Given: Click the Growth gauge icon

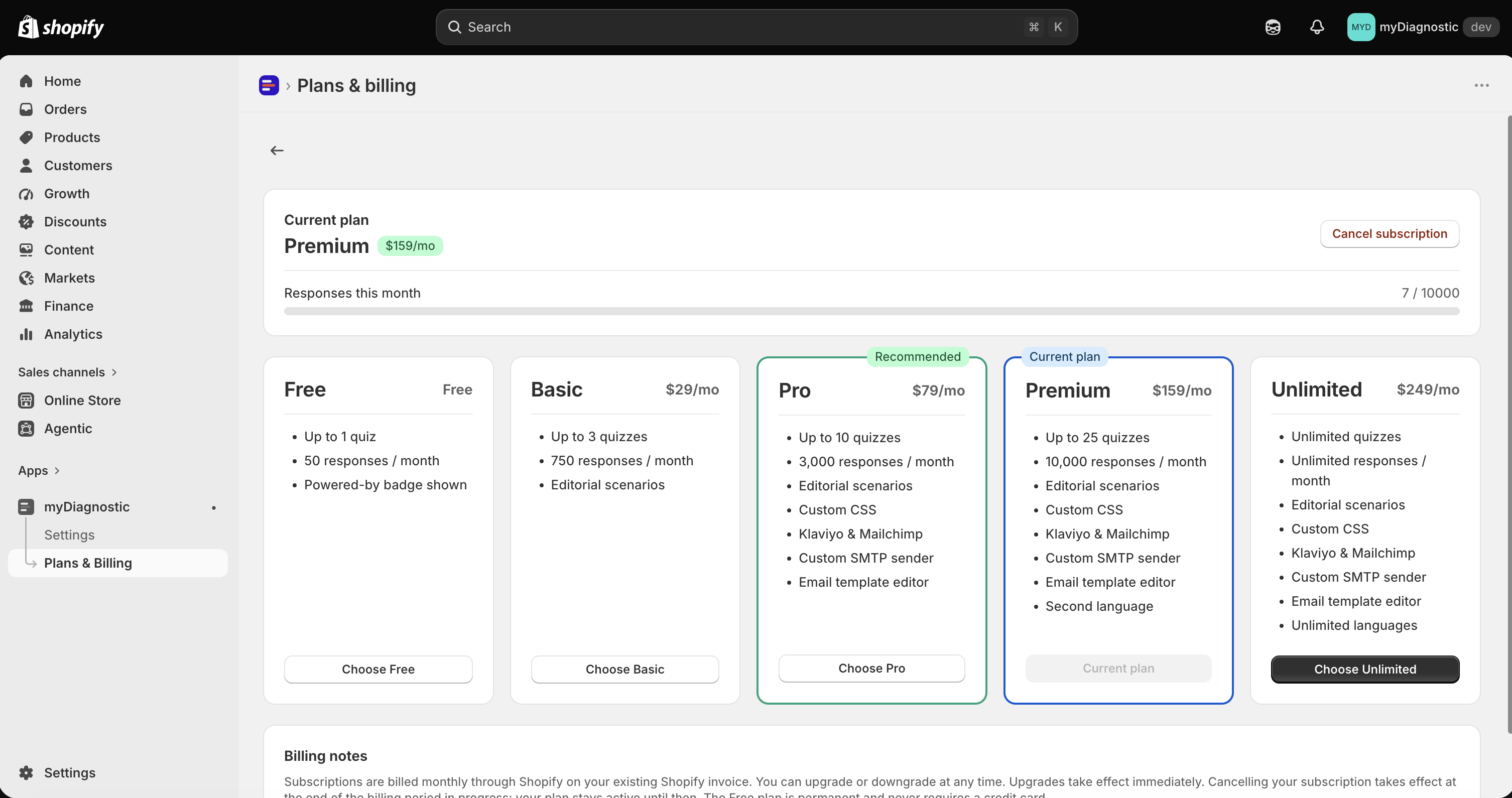Looking at the screenshot, I should click(26, 194).
